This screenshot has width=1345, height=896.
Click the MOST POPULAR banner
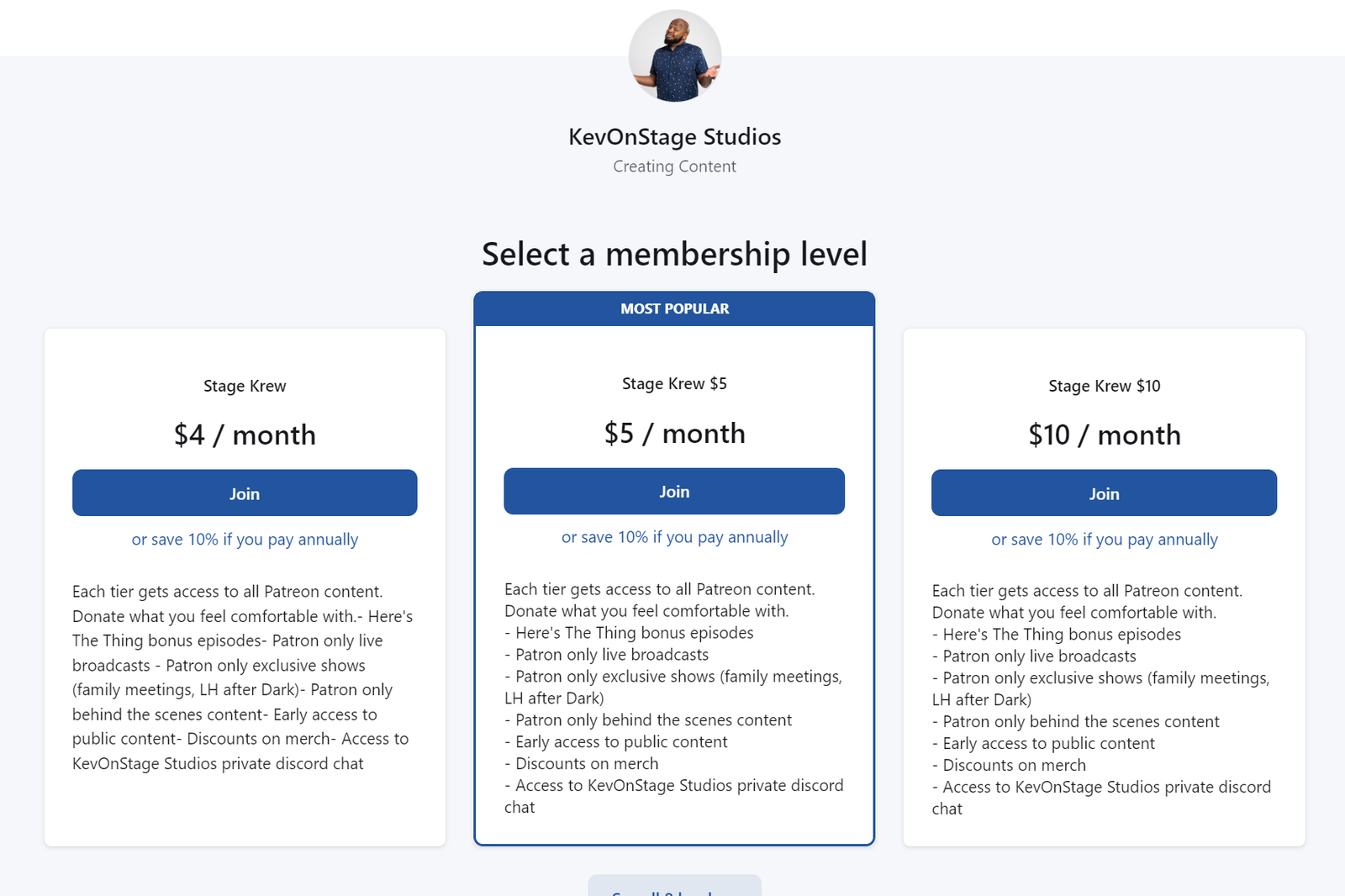[674, 309]
